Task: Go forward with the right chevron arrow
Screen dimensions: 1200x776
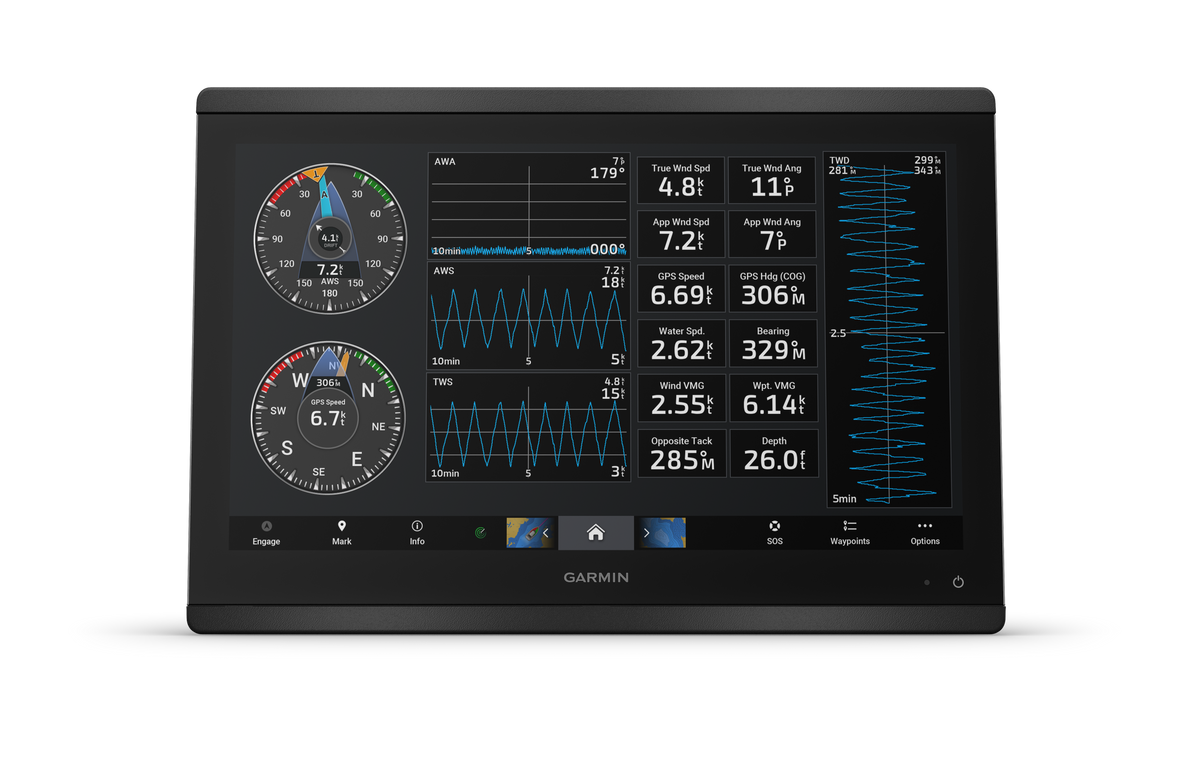Action: coord(646,533)
